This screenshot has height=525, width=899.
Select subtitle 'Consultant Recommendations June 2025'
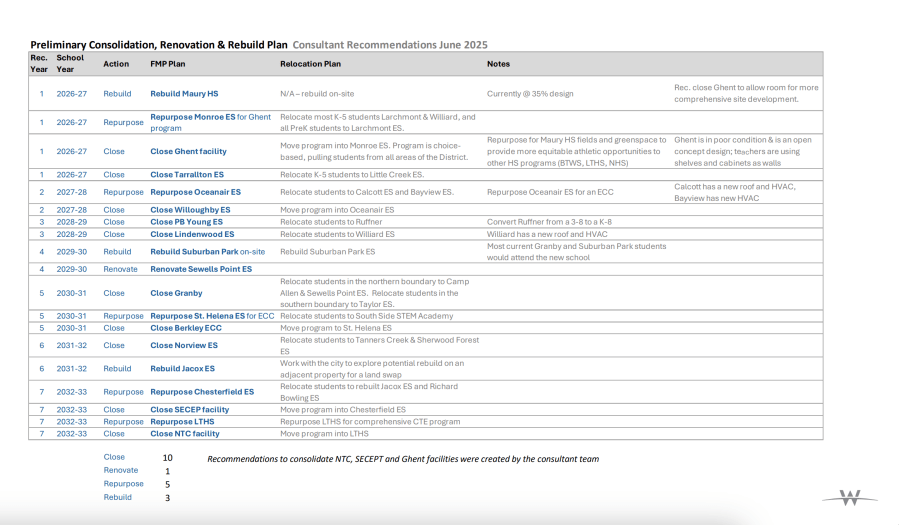point(390,45)
